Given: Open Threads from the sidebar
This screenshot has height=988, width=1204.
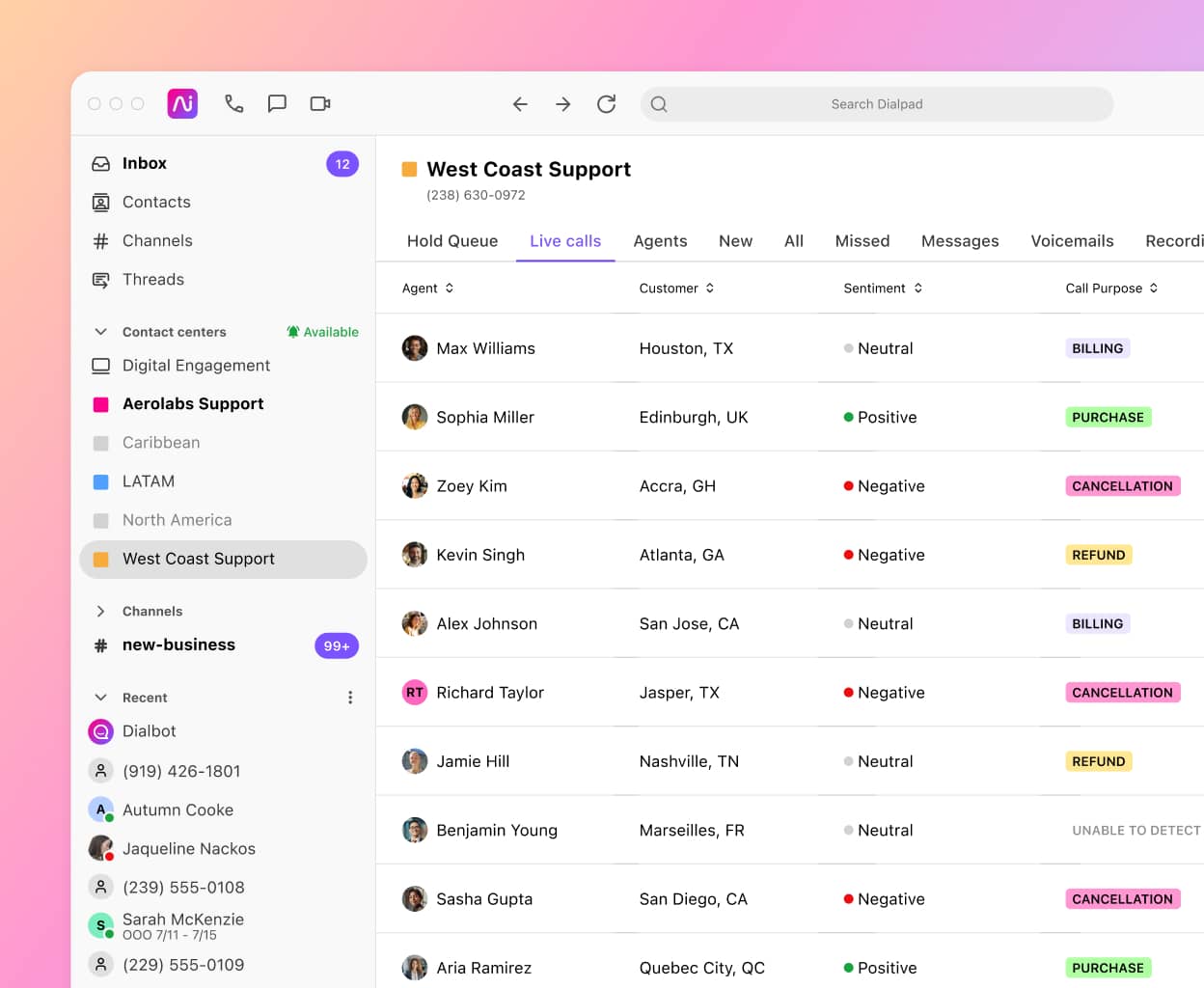Looking at the screenshot, I should click(x=152, y=279).
